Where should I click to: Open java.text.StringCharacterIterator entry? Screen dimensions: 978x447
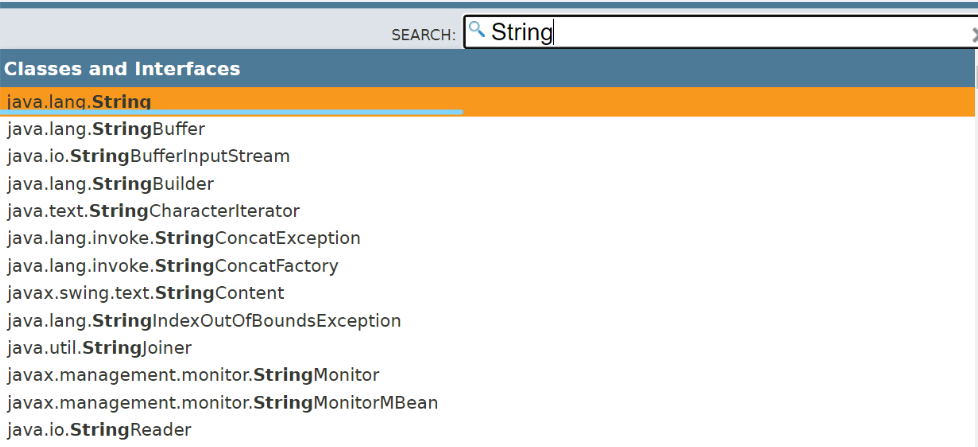pyautogui.click(x=153, y=211)
